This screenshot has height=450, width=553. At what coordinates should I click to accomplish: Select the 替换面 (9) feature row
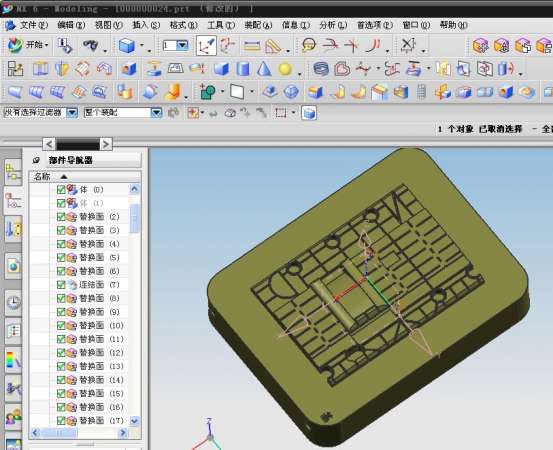point(79,312)
